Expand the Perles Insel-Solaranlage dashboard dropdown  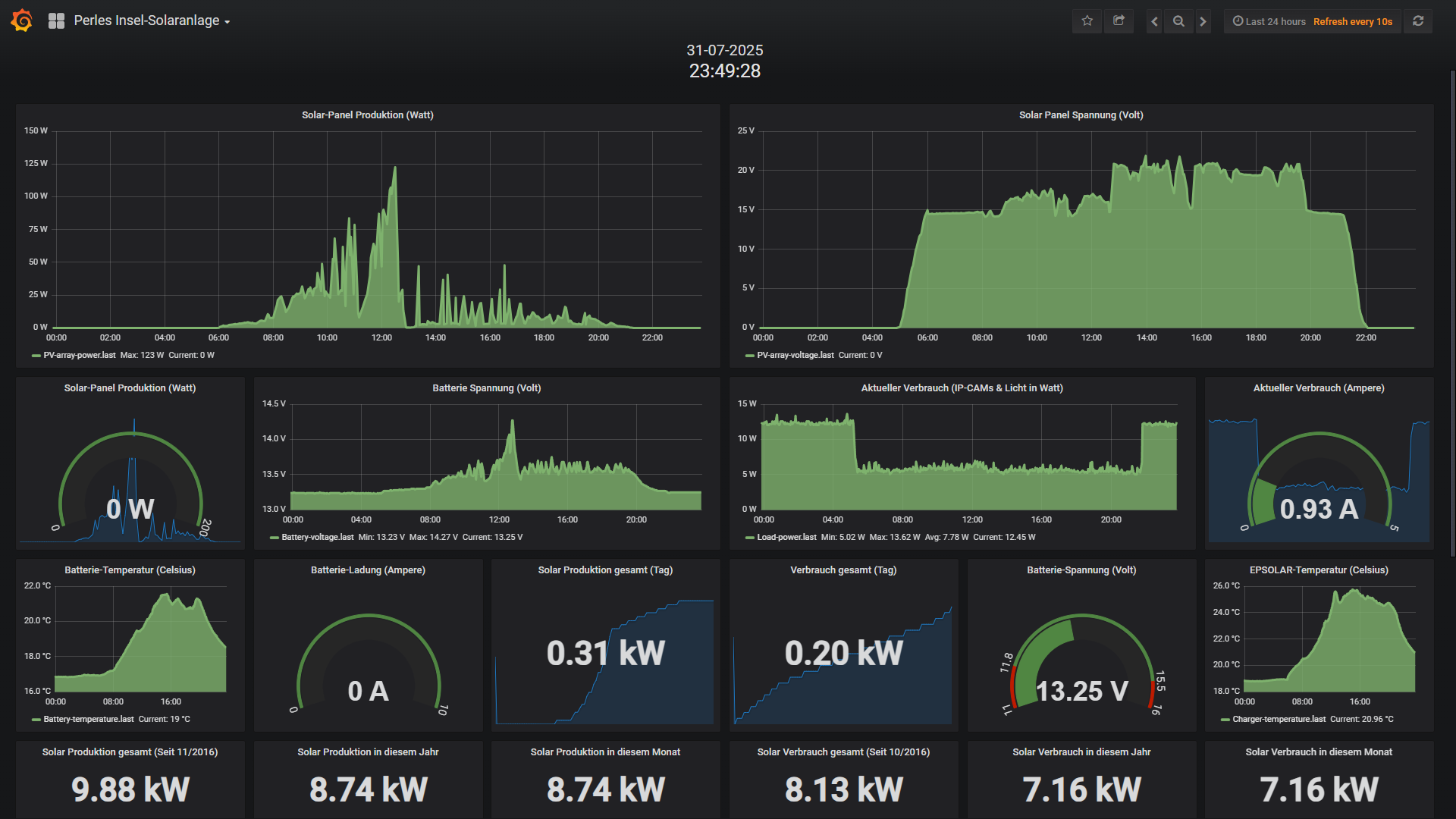point(152,21)
